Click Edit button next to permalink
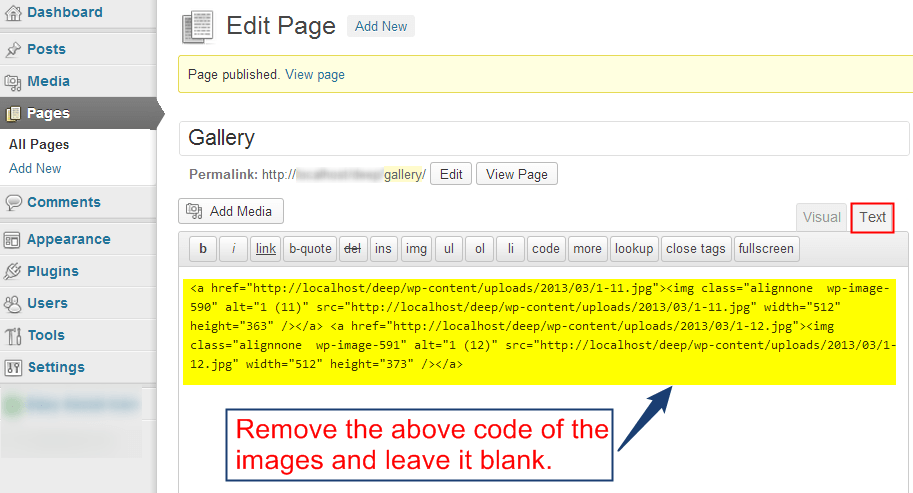Screen dimensions: 913x493 (x=451, y=174)
